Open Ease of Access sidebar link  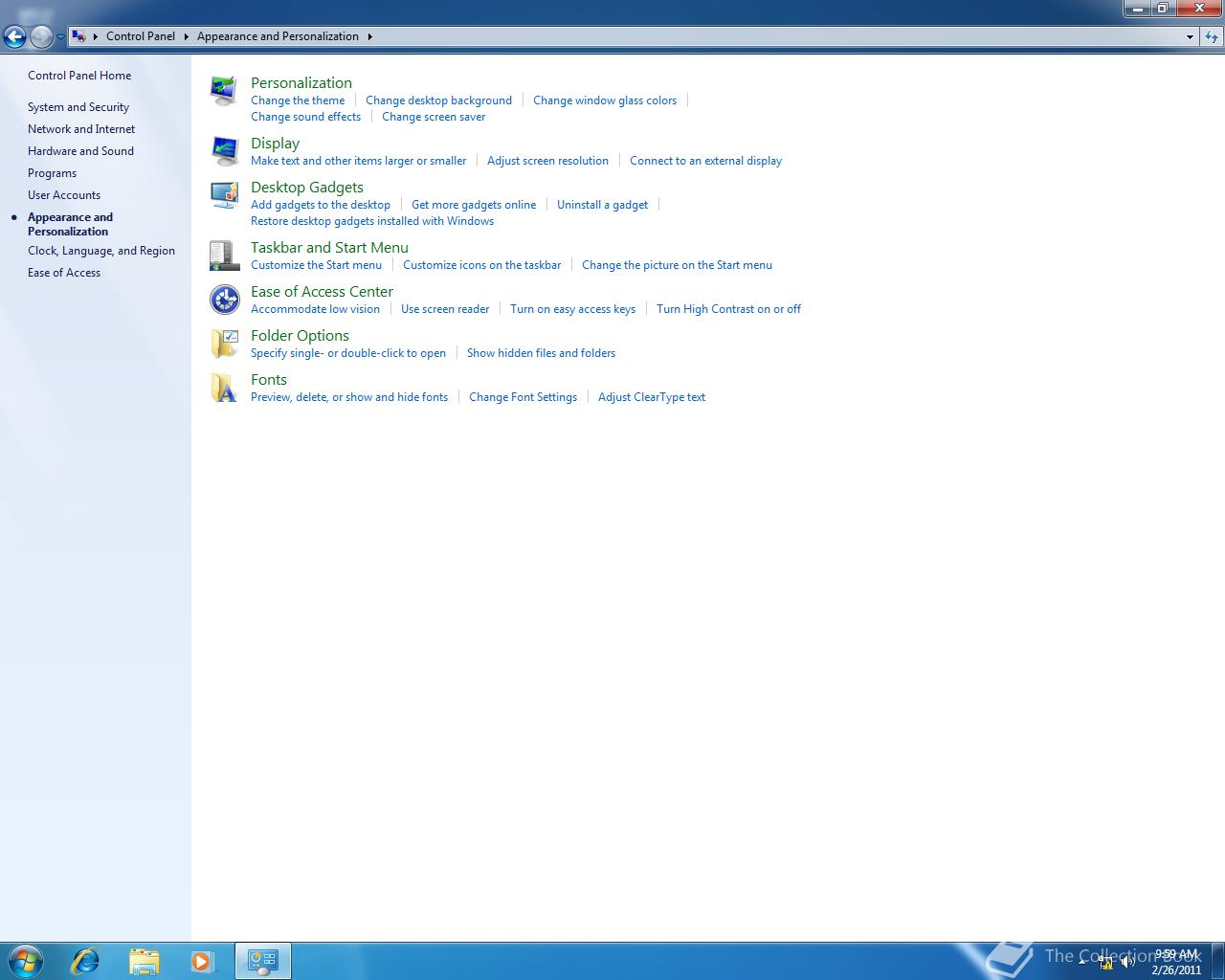64,273
